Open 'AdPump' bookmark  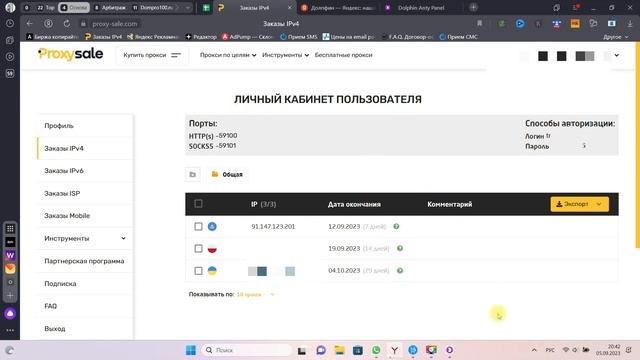click(247, 37)
